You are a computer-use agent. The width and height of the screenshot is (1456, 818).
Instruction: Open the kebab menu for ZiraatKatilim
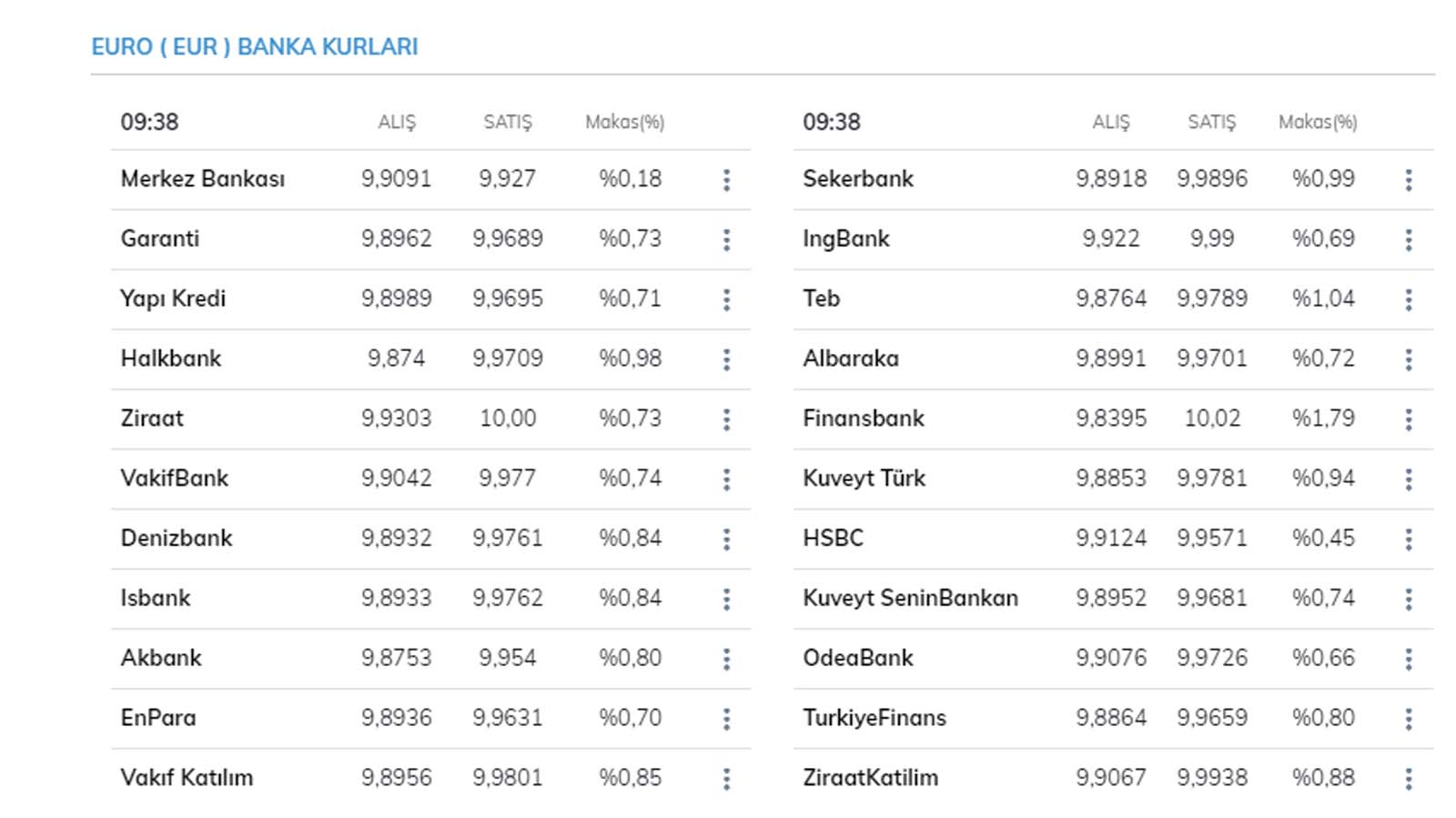point(1409,778)
